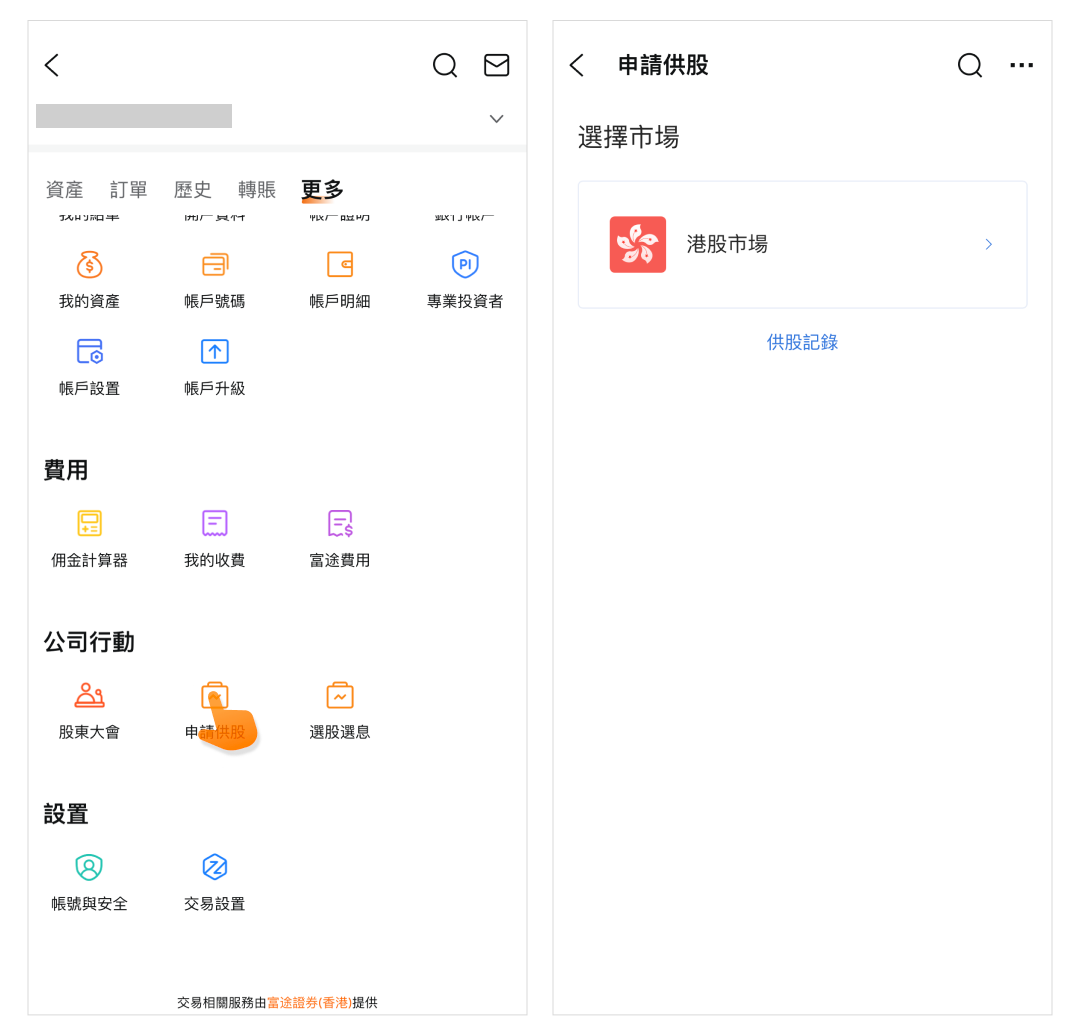Screen dimensions: 1080x1036
Task: Open 選股選息 icon
Action: click(340, 695)
